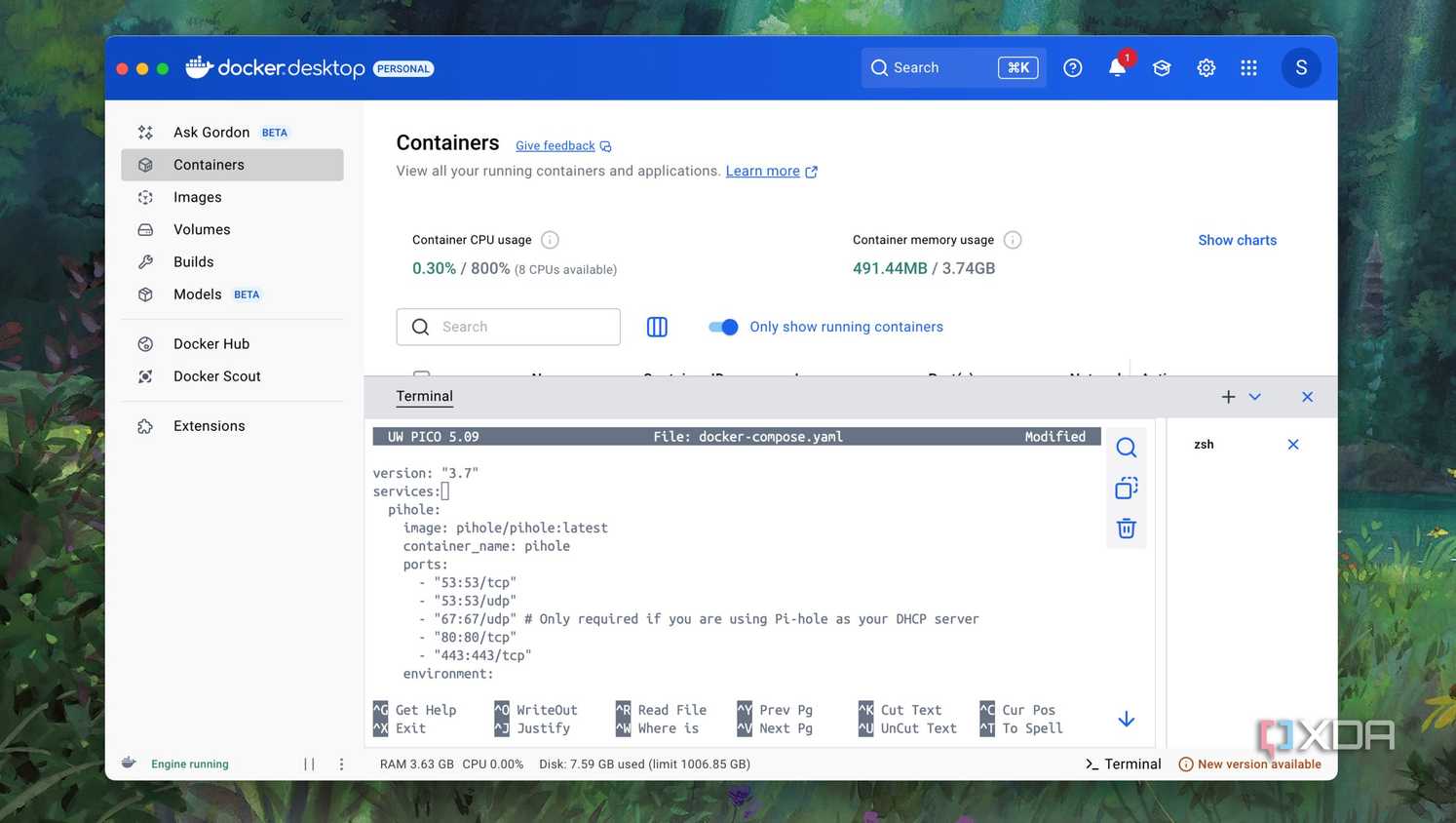
Task: Click the Volumes drive icon
Action: [x=145, y=229]
